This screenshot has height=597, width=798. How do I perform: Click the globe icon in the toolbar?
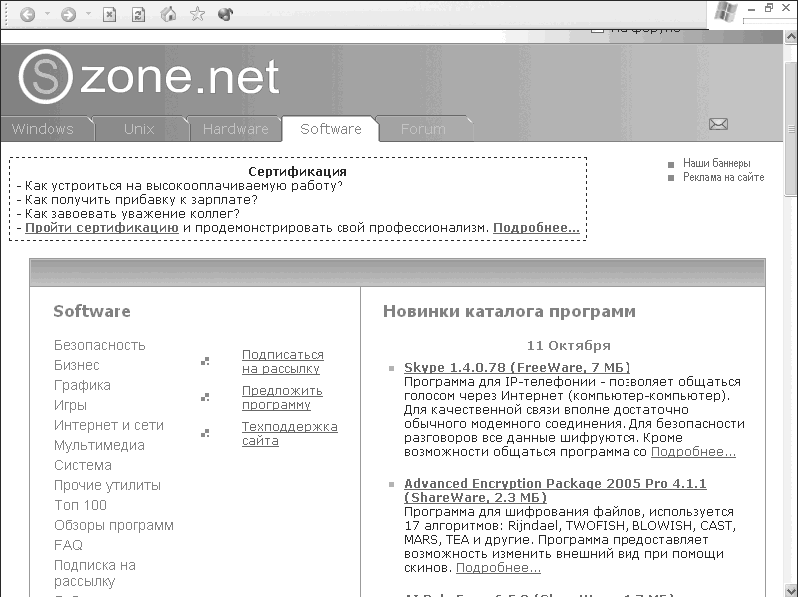[x=225, y=14]
